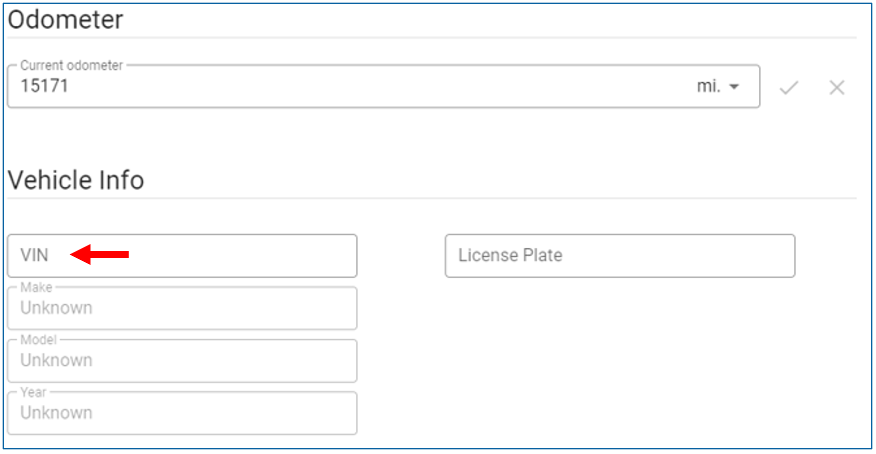The image size is (876, 454).
Task: Click the Odometer section heading
Action: pos(65,20)
